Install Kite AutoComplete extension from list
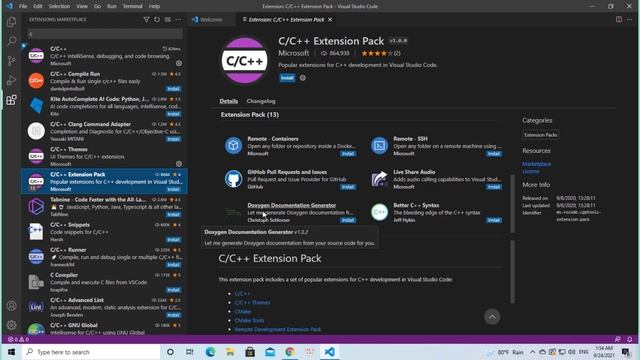Viewport: 640px width, 360px height. [x=173, y=114]
